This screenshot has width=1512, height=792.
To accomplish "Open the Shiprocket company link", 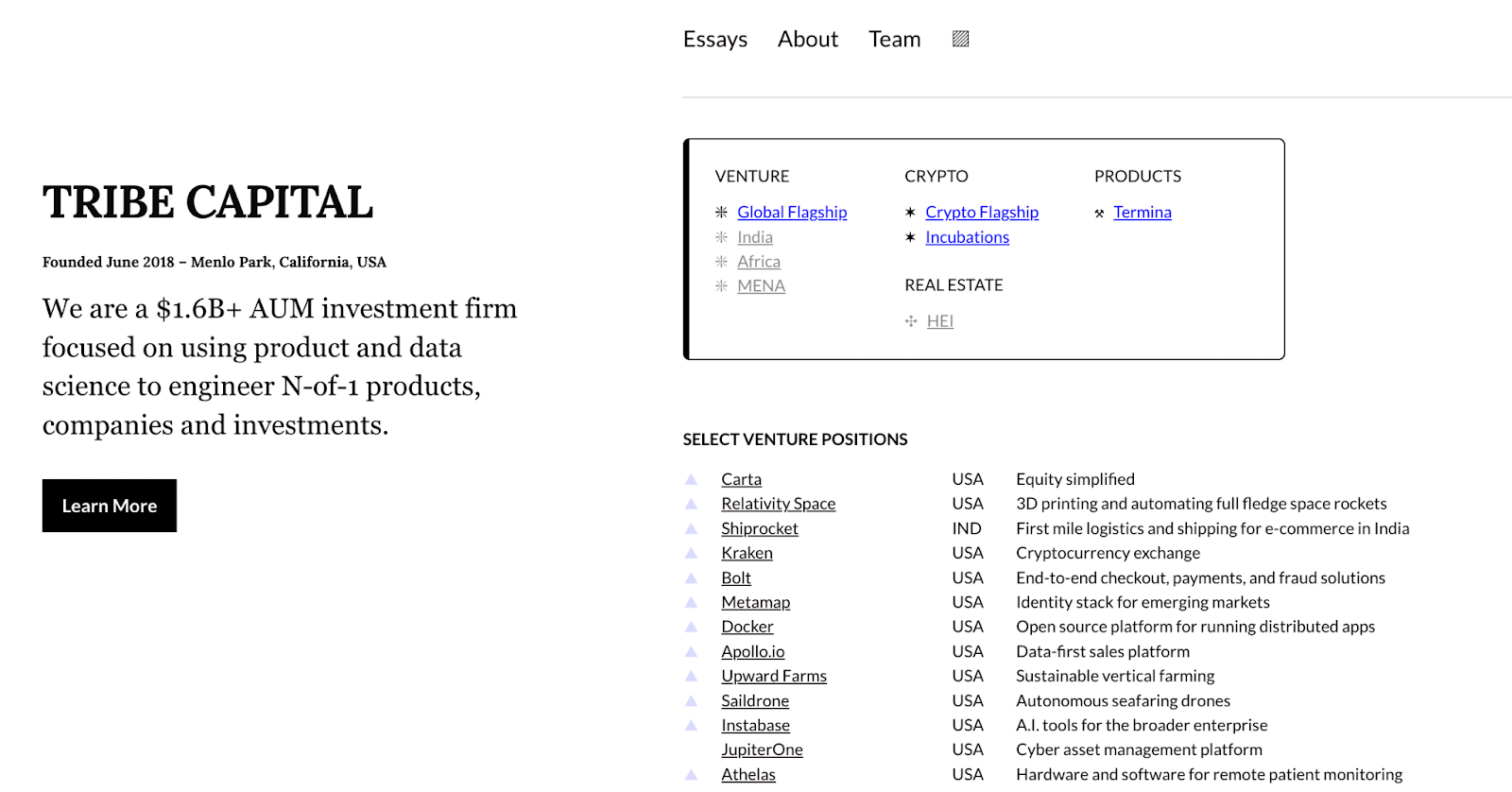I will [759, 528].
